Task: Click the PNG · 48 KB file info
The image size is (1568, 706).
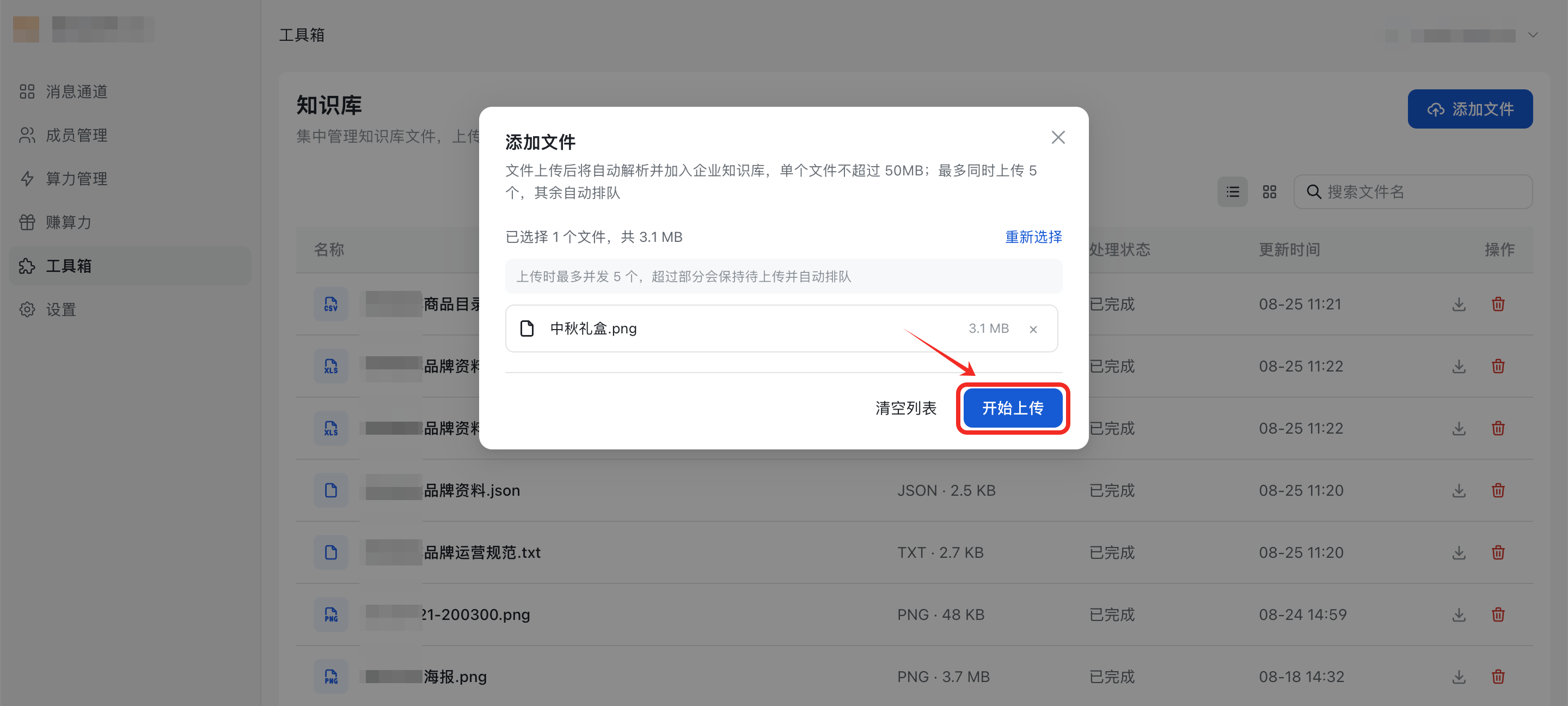Action: (940, 614)
